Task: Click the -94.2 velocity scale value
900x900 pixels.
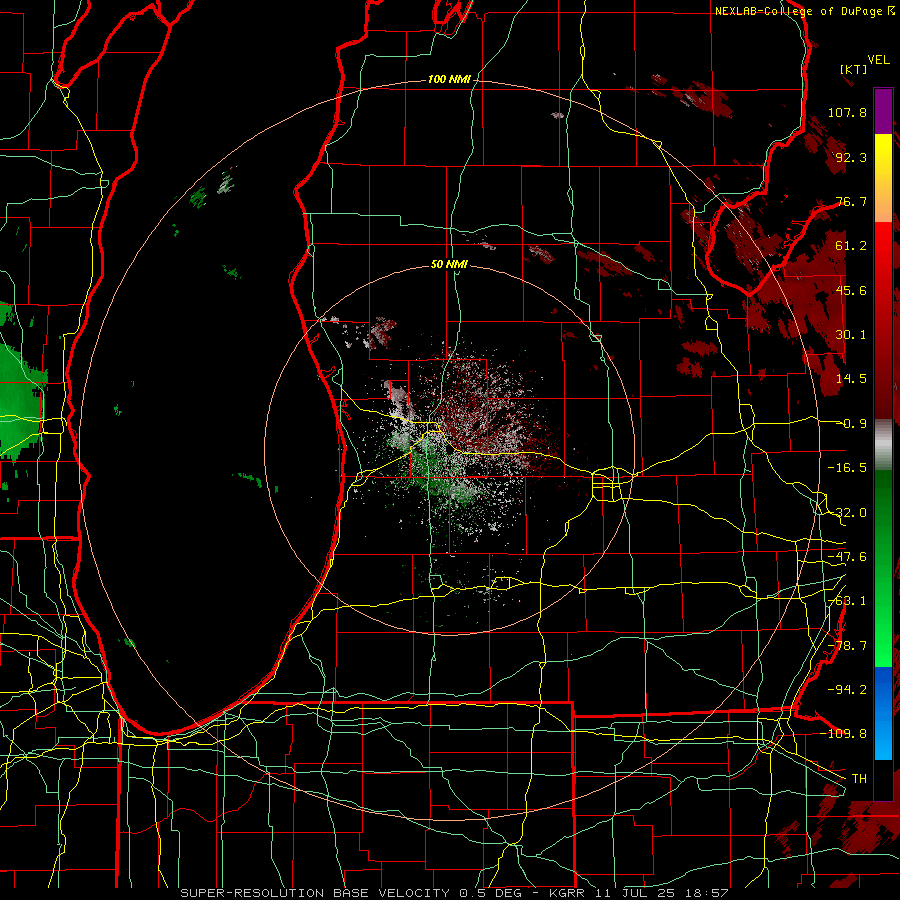Action: coord(847,690)
